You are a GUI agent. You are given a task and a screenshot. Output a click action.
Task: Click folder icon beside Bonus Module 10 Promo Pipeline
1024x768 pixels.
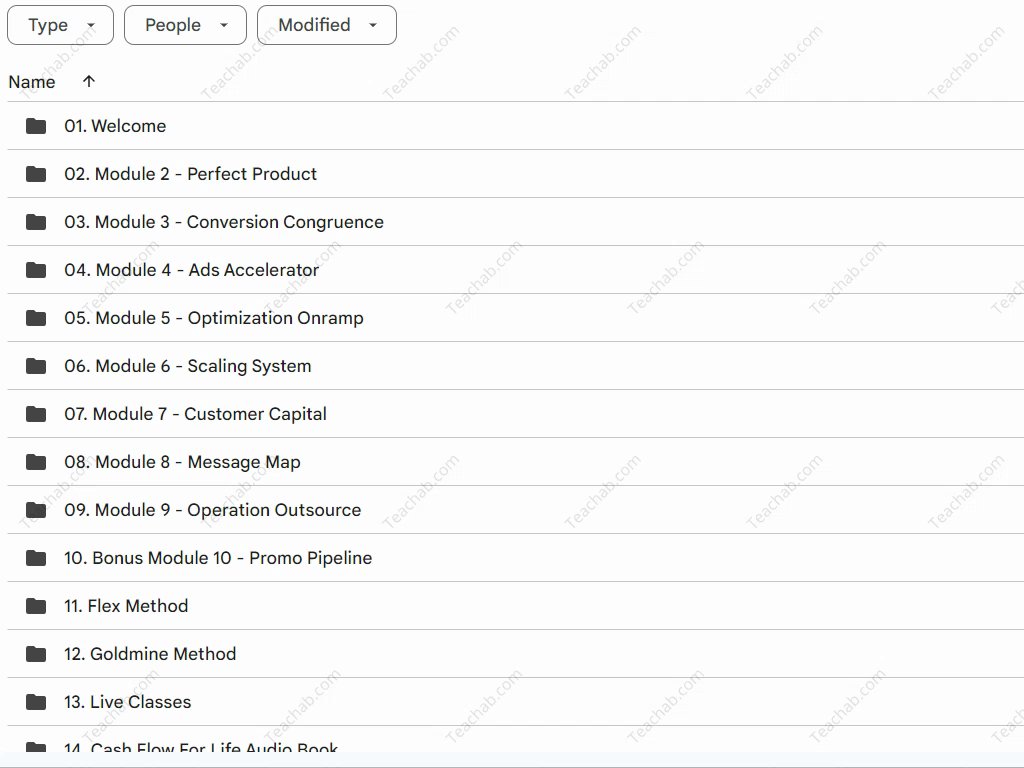pyautogui.click(x=36, y=558)
